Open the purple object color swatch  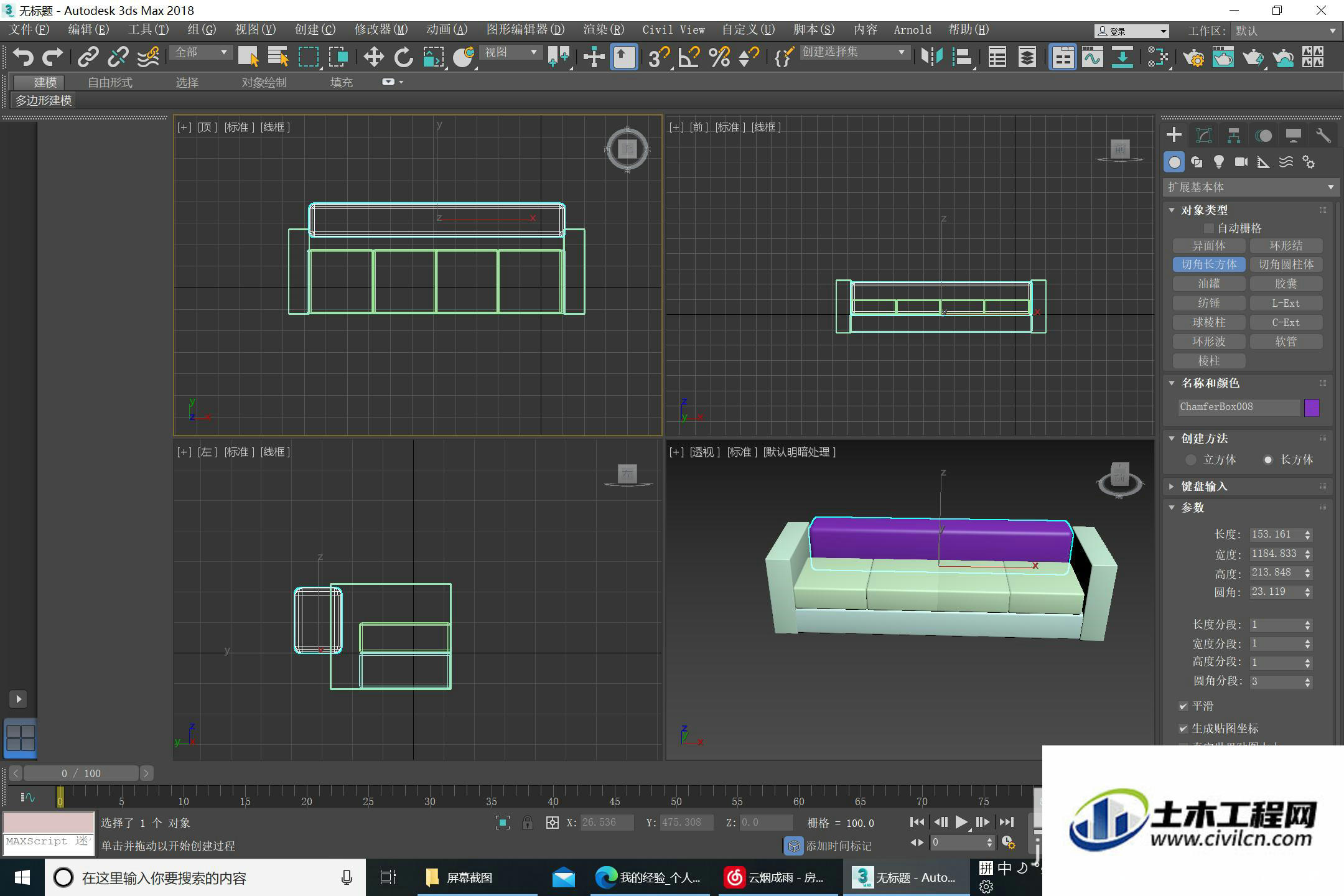(x=1312, y=408)
